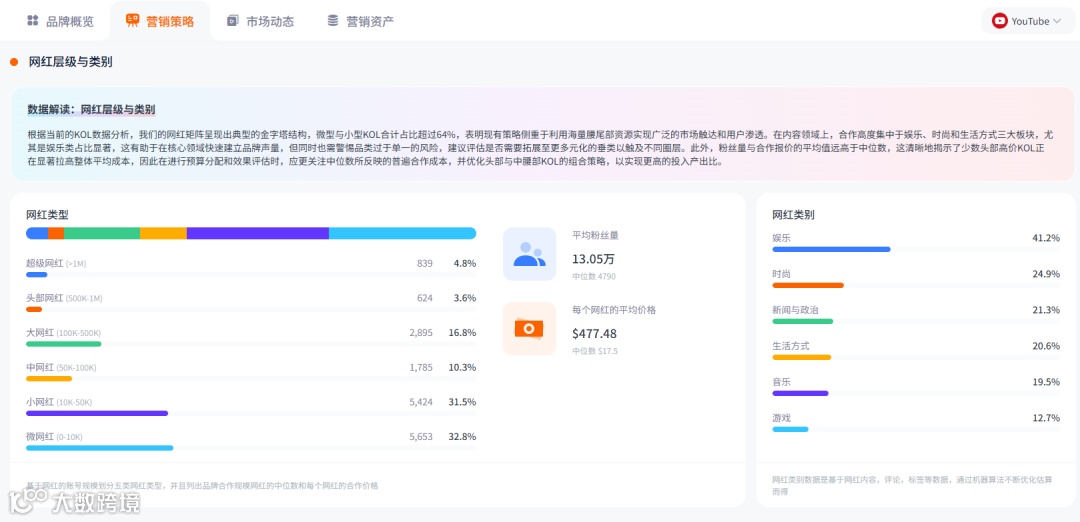Viewport: 1080px width, 522px height.
Task: Select the 中网红 (50K-100K) row label
Action: (61, 368)
